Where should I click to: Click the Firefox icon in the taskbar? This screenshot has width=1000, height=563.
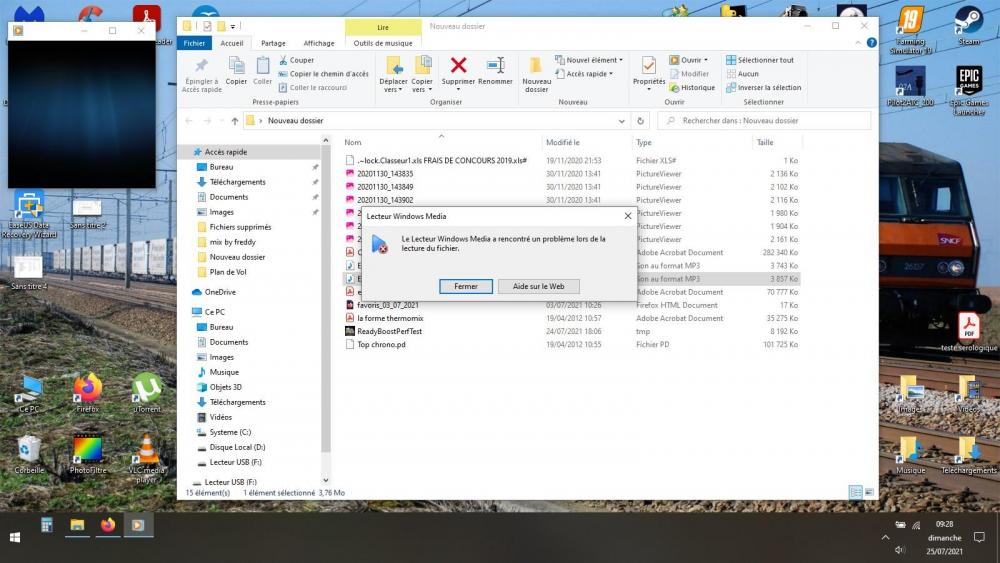point(107,524)
